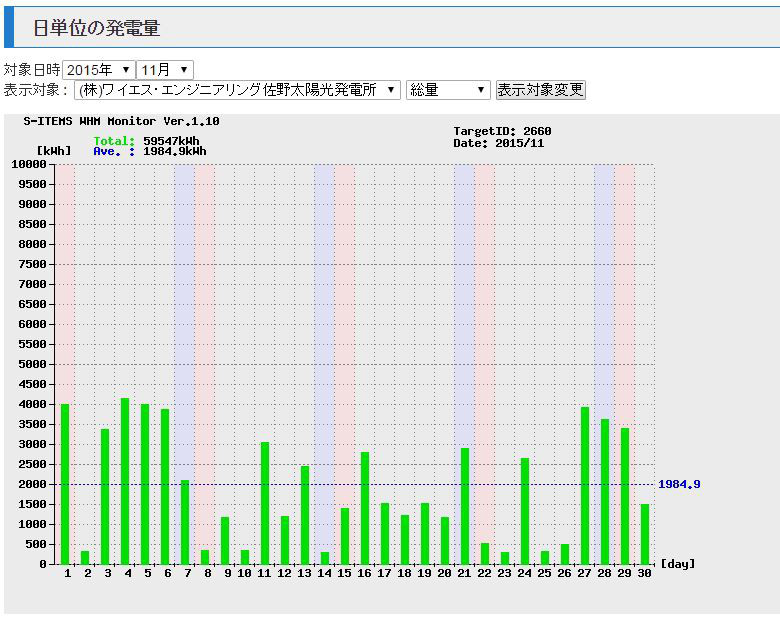Click the Date: 2015/11 text

click(x=499, y=143)
